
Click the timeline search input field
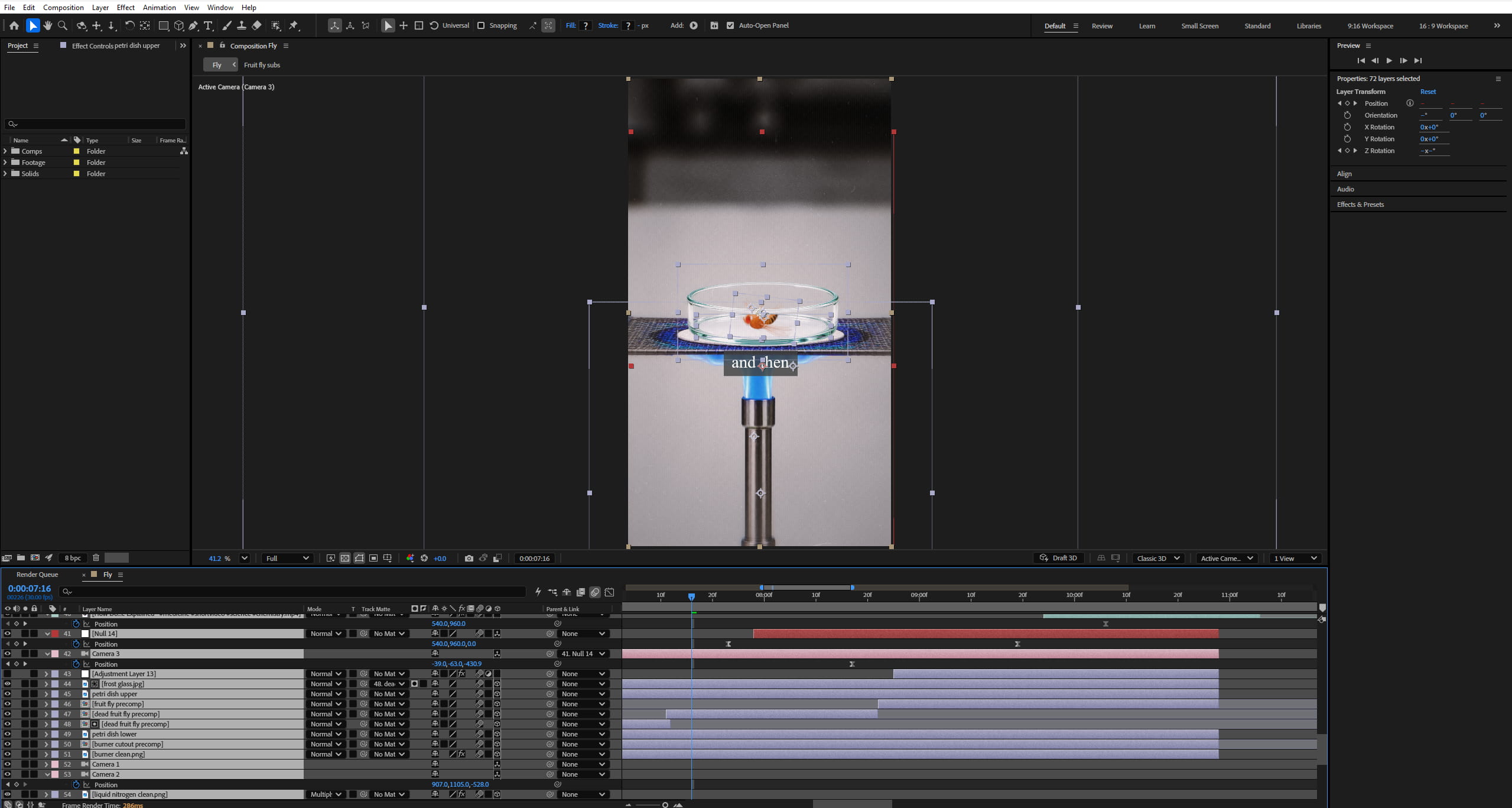(x=292, y=591)
